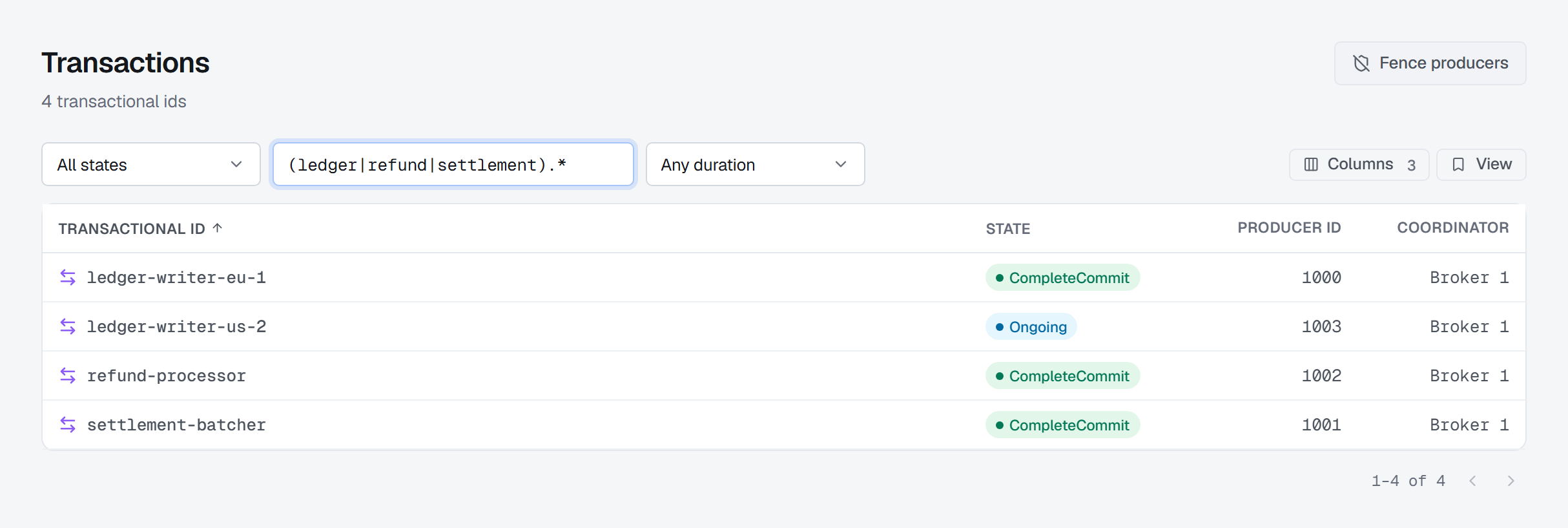Click producer ID 1001
The height and width of the screenshot is (528, 1568).
1321,425
